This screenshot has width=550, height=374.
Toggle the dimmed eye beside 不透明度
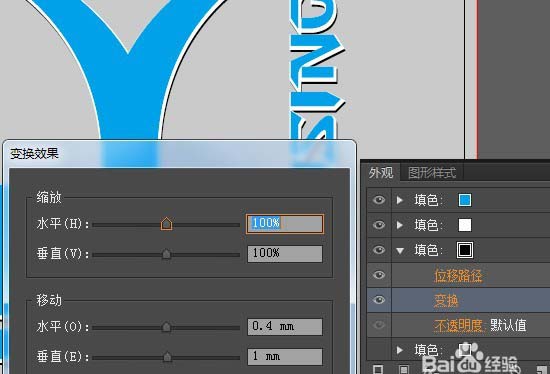tap(379, 325)
